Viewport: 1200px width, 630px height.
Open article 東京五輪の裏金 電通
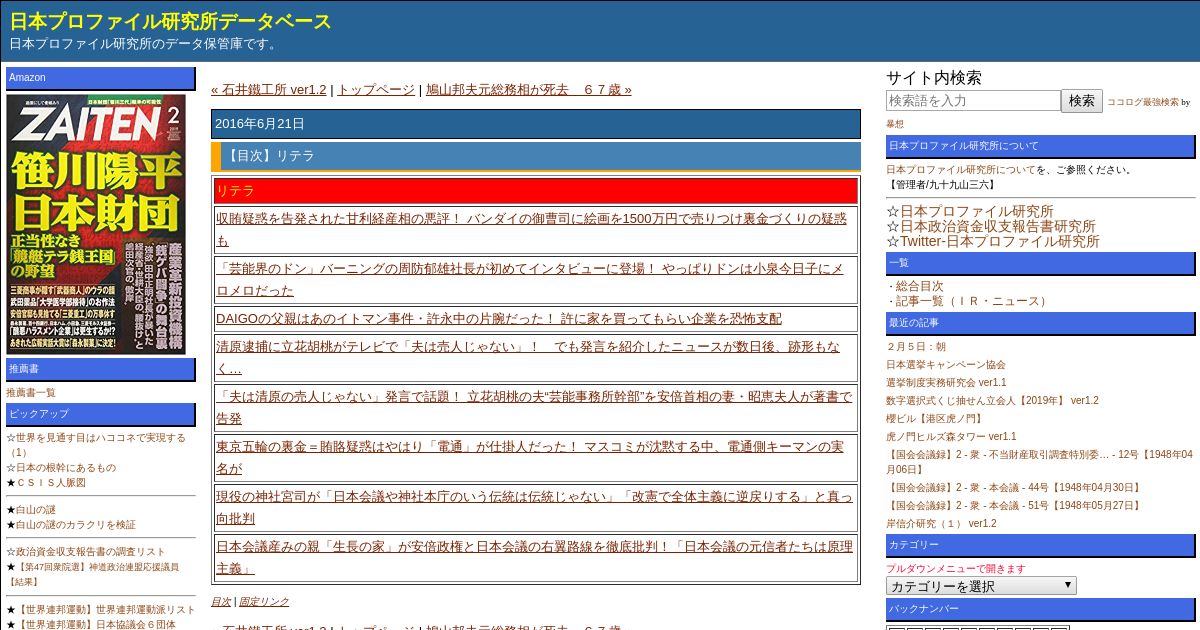[530, 457]
